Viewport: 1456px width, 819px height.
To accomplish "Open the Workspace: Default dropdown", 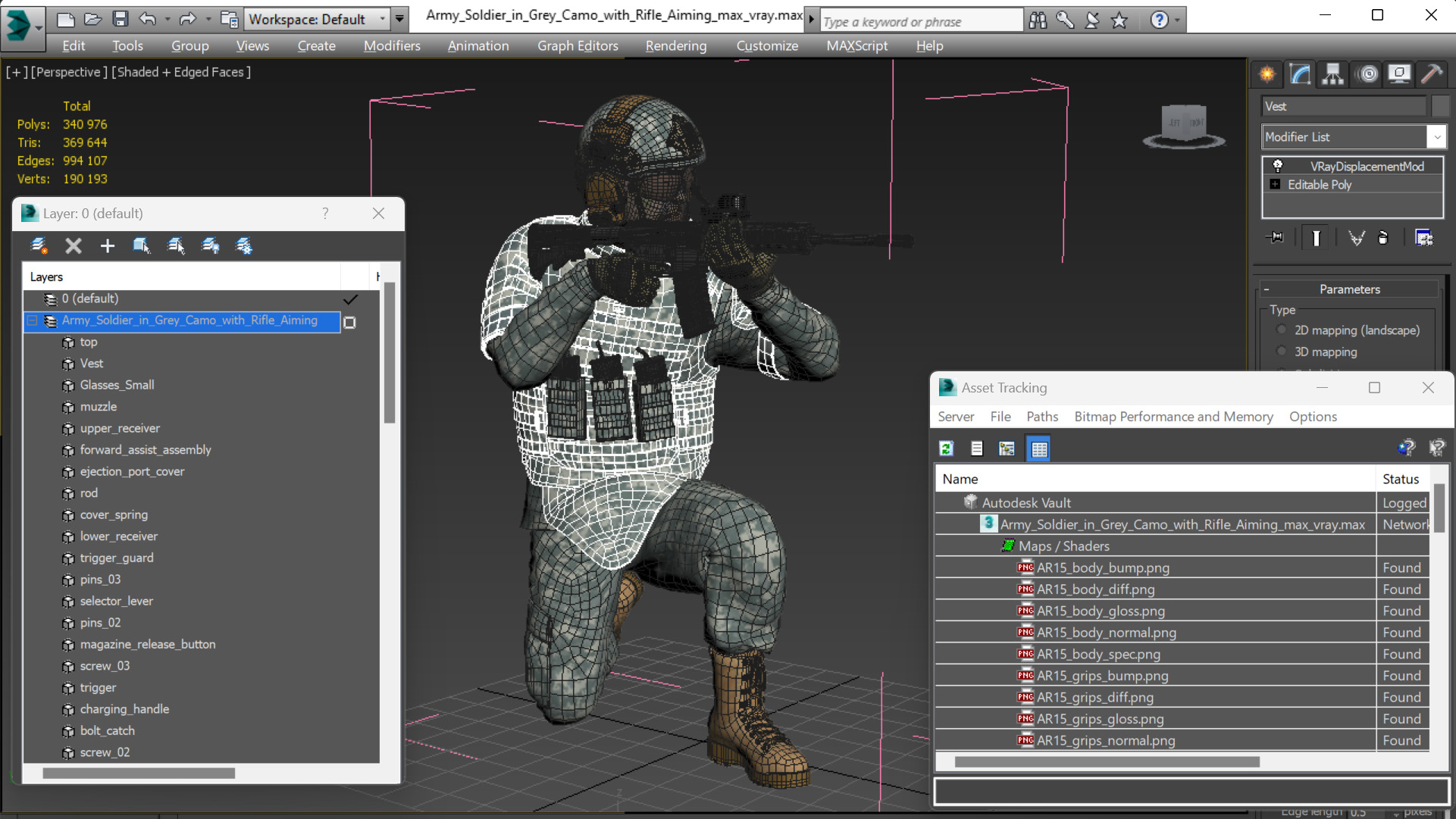I will (x=318, y=19).
